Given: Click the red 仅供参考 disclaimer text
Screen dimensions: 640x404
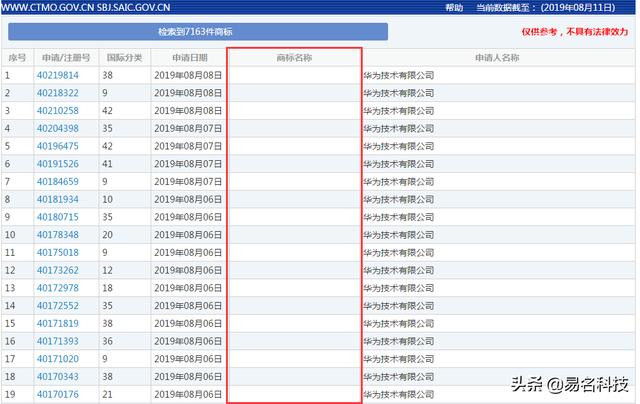Looking at the screenshot, I should (x=575, y=31).
